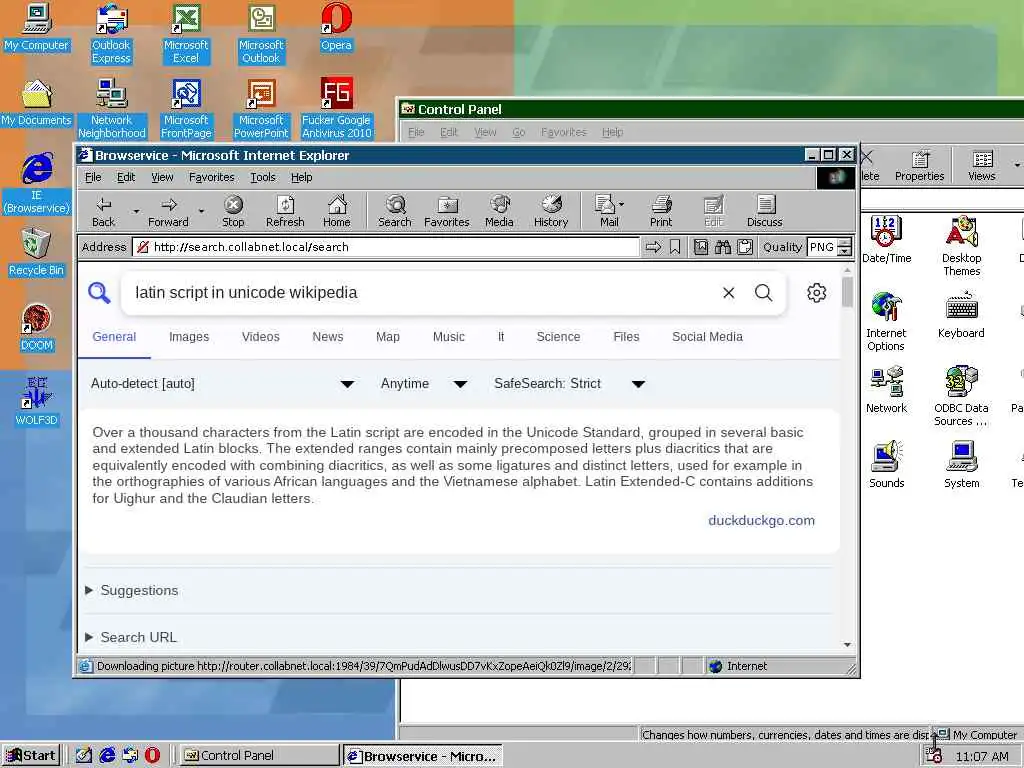Click the clipboard icon beside Quality
The width and height of the screenshot is (1024, 768).
tap(744, 247)
